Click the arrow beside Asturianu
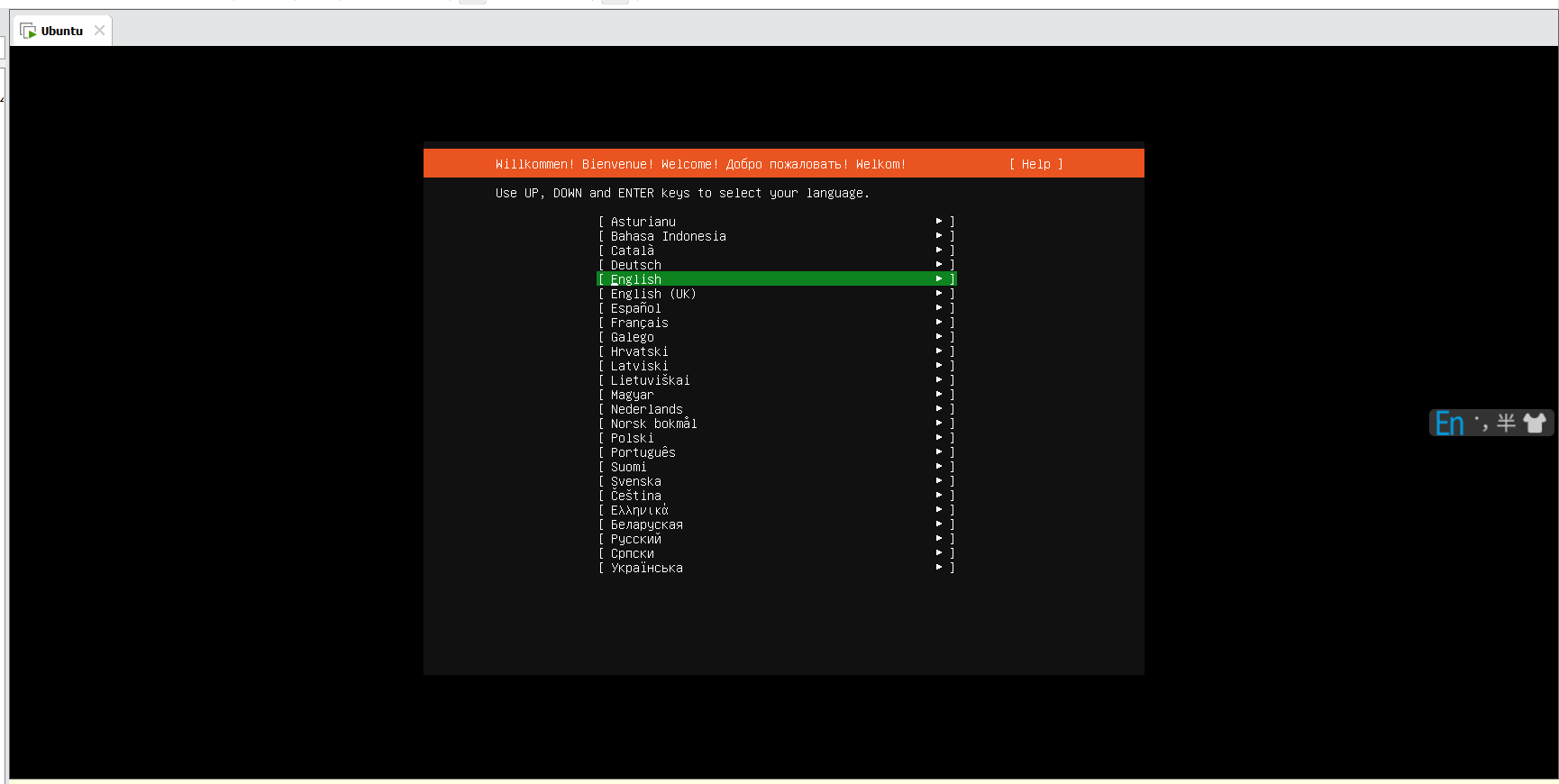1559x784 pixels. tap(939, 221)
